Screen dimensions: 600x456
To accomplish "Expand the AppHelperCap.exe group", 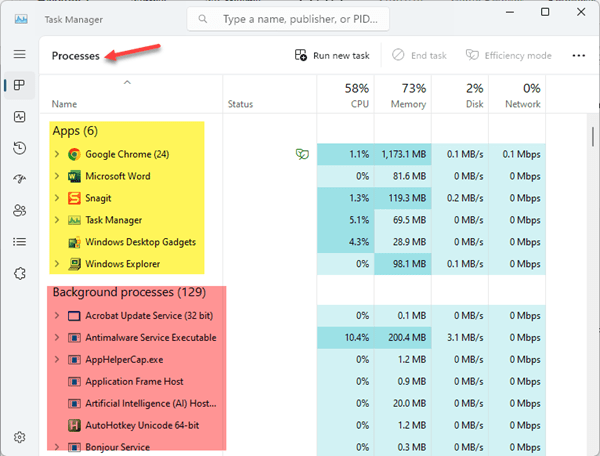I will coord(57,360).
